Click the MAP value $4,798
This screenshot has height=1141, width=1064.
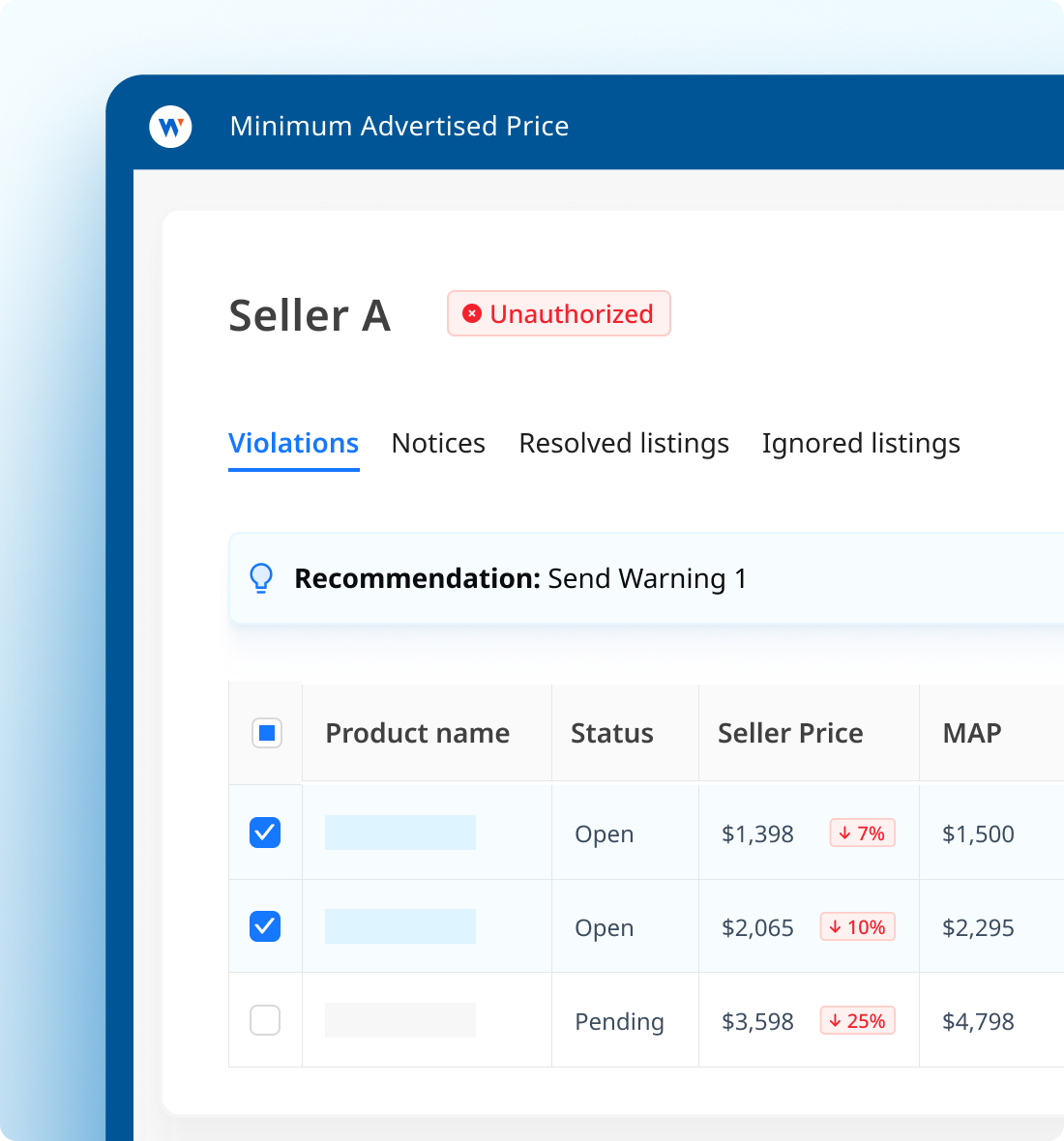coord(978,1022)
